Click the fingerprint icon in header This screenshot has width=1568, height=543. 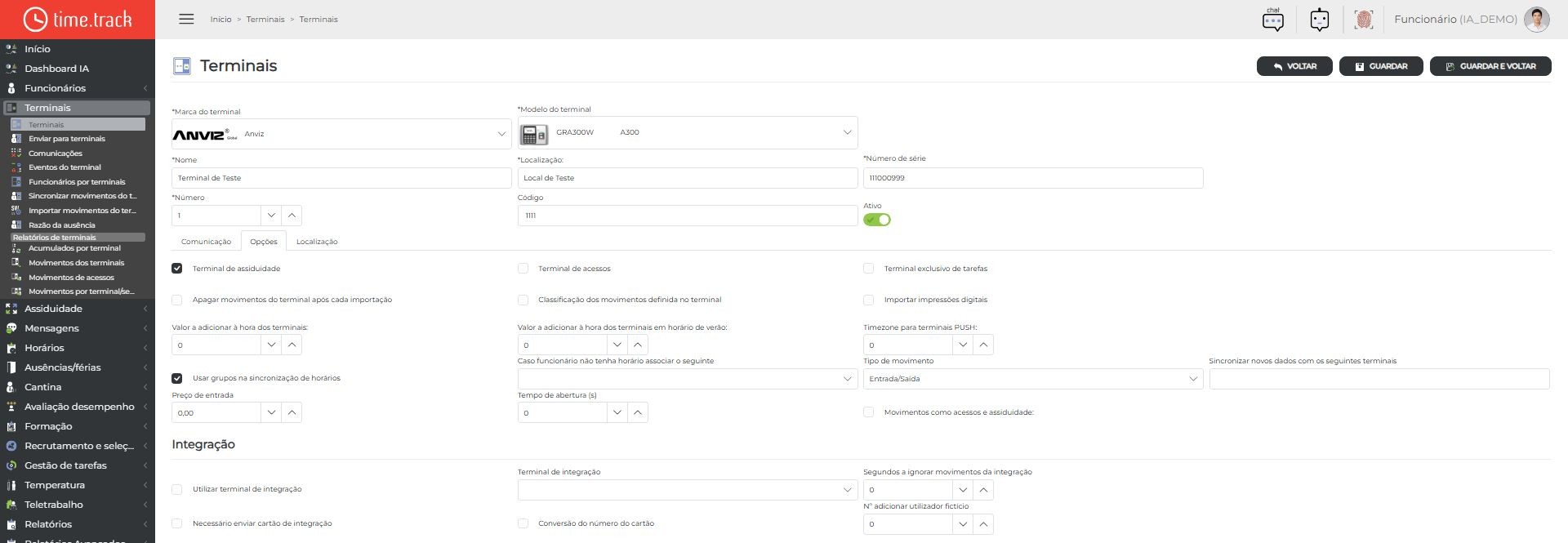pyautogui.click(x=1363, y=19)
